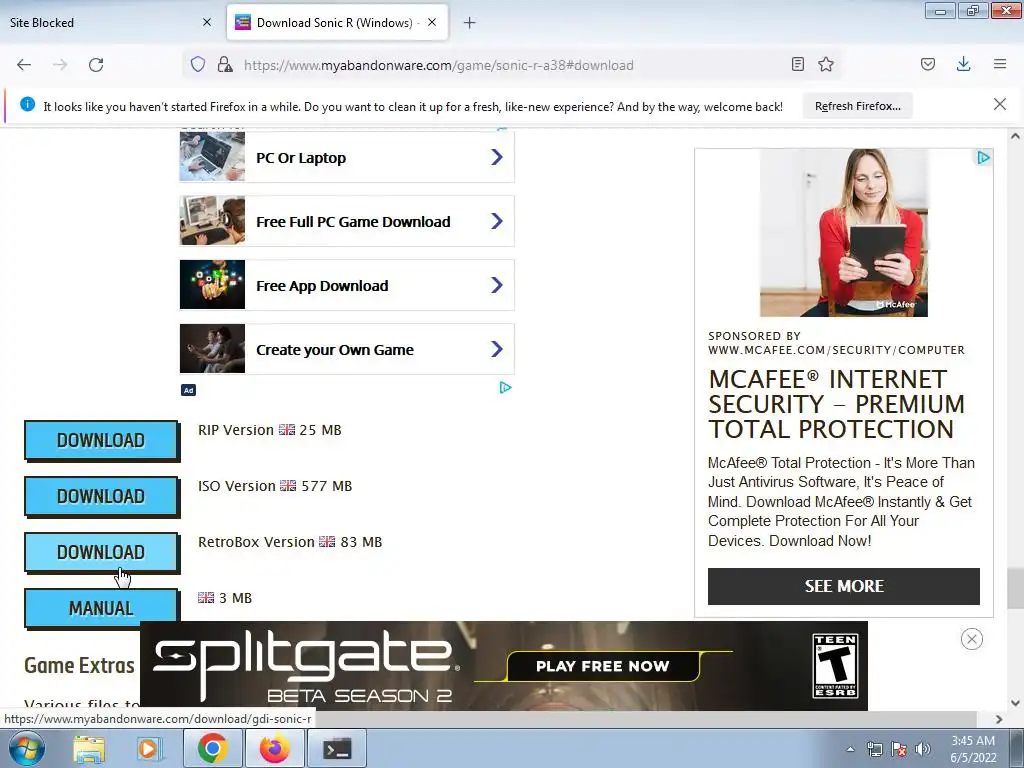Close the Download Sonic R tab
The height and width of the screenshot is (768, 1024).
pos(432,22)
